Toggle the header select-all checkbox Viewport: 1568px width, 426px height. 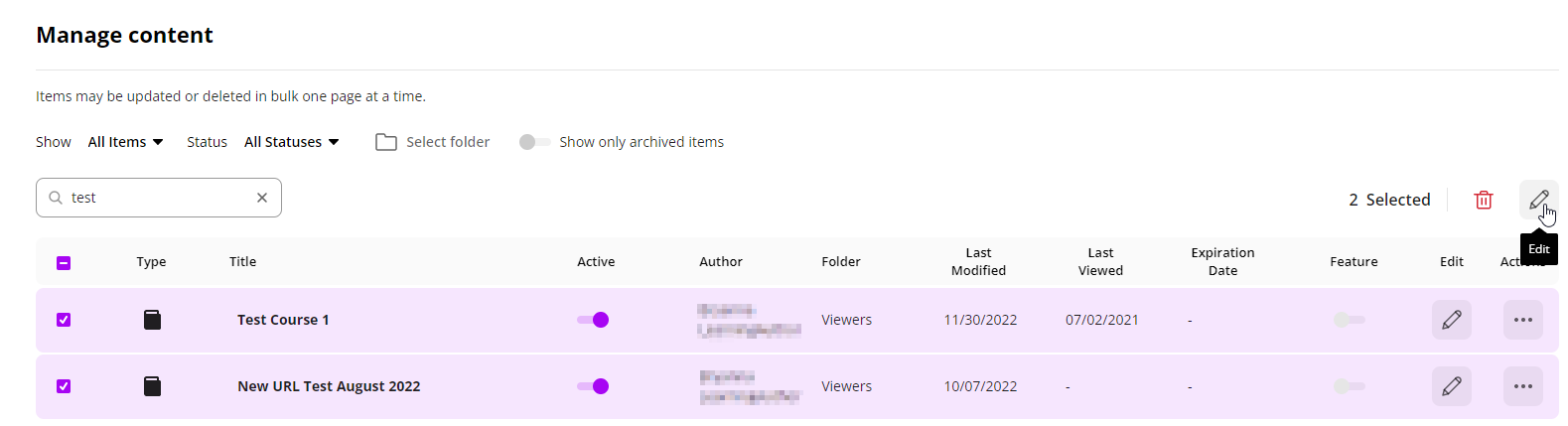[64, 263]
